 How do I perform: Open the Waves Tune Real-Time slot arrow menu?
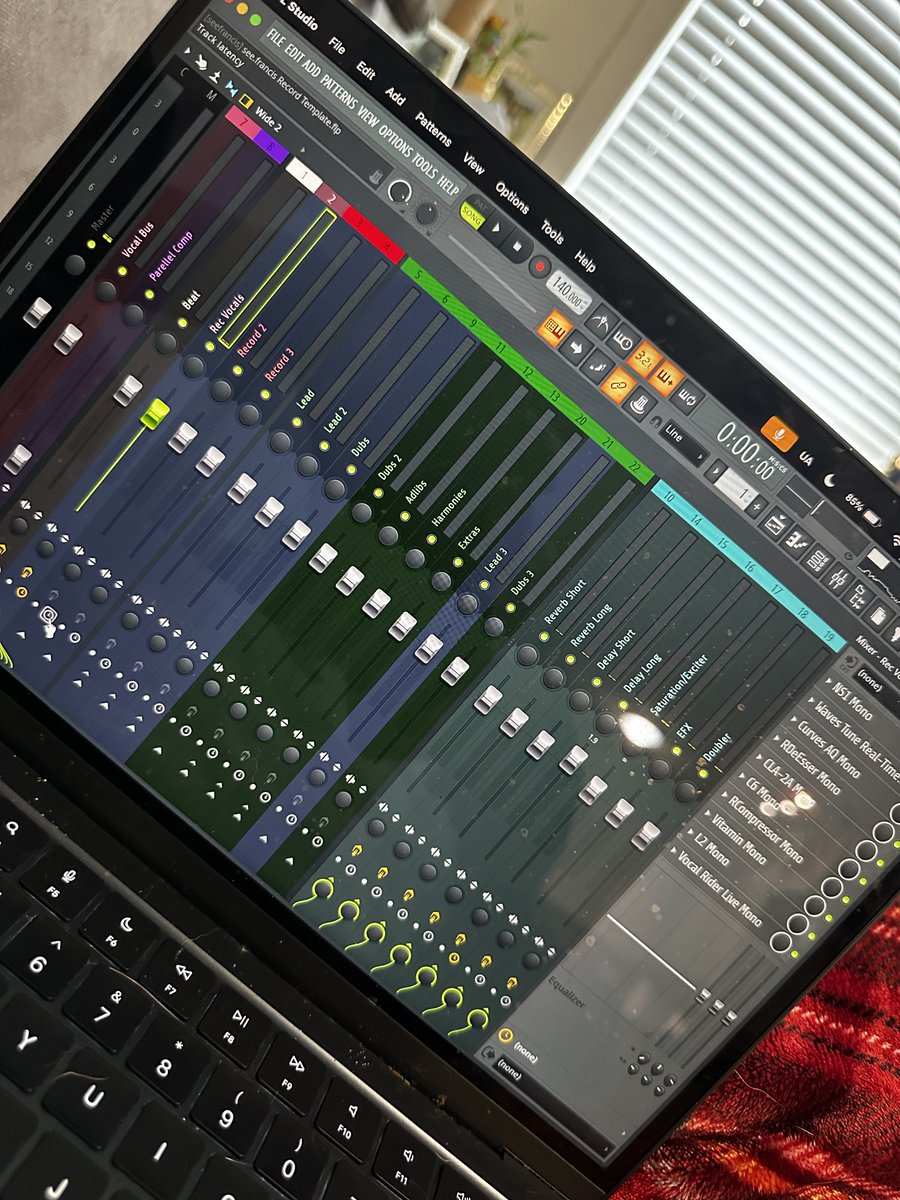click(810, 700)
